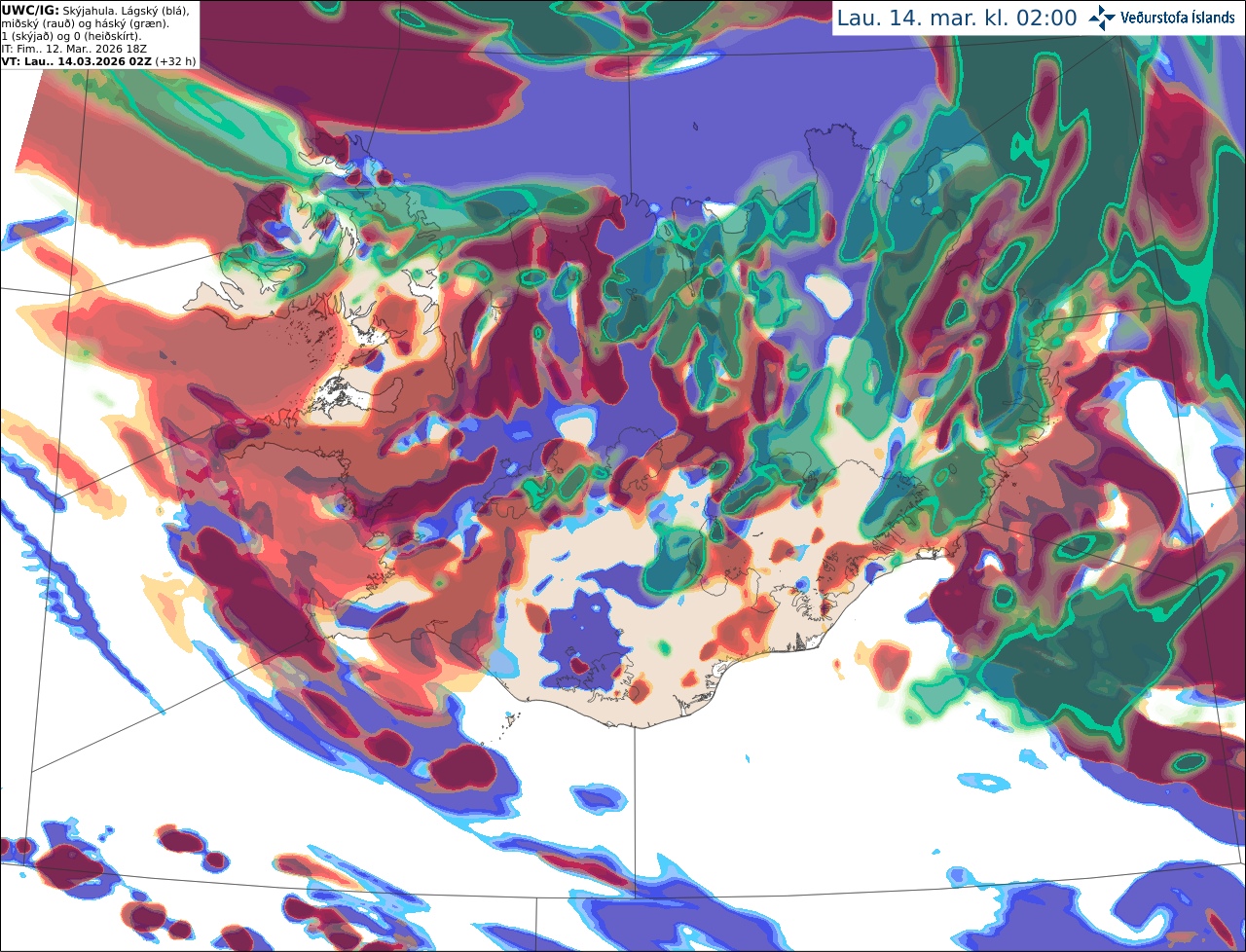Click the 'IT: Fim.. 12. Mar.. 2026 18Z' line
This screenshot has width=1246, height=952.
pos(74,49)
